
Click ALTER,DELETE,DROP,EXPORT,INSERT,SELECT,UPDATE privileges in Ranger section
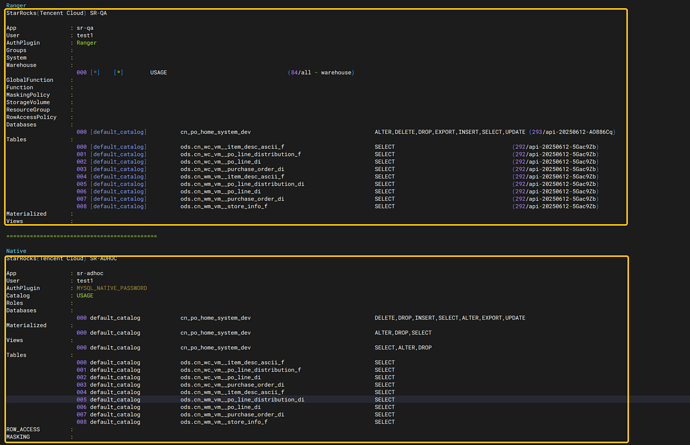[449, 132]
